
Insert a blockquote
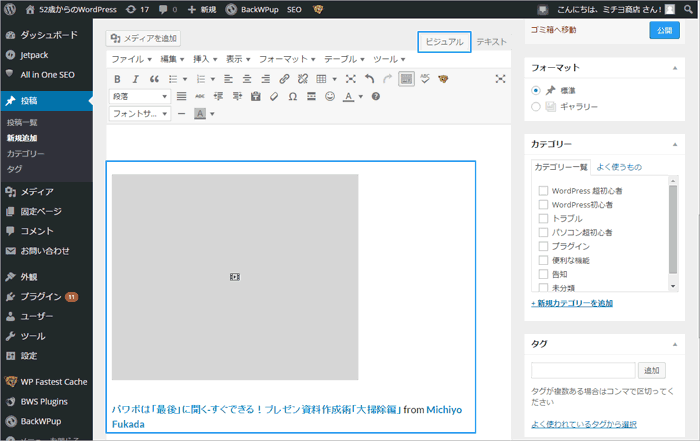coord(154,79)
